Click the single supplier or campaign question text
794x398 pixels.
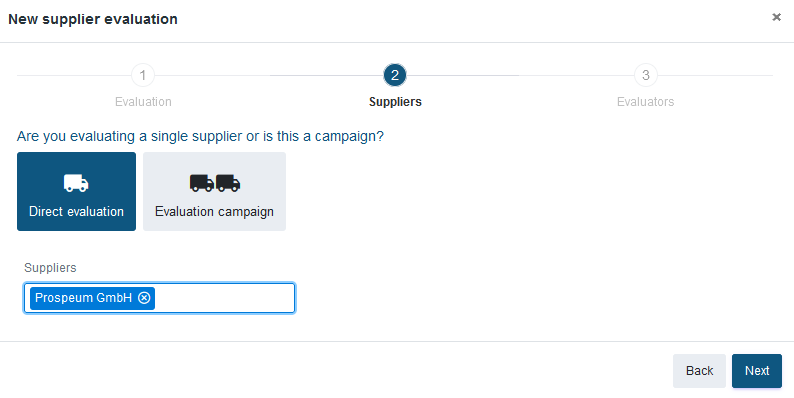201,136
